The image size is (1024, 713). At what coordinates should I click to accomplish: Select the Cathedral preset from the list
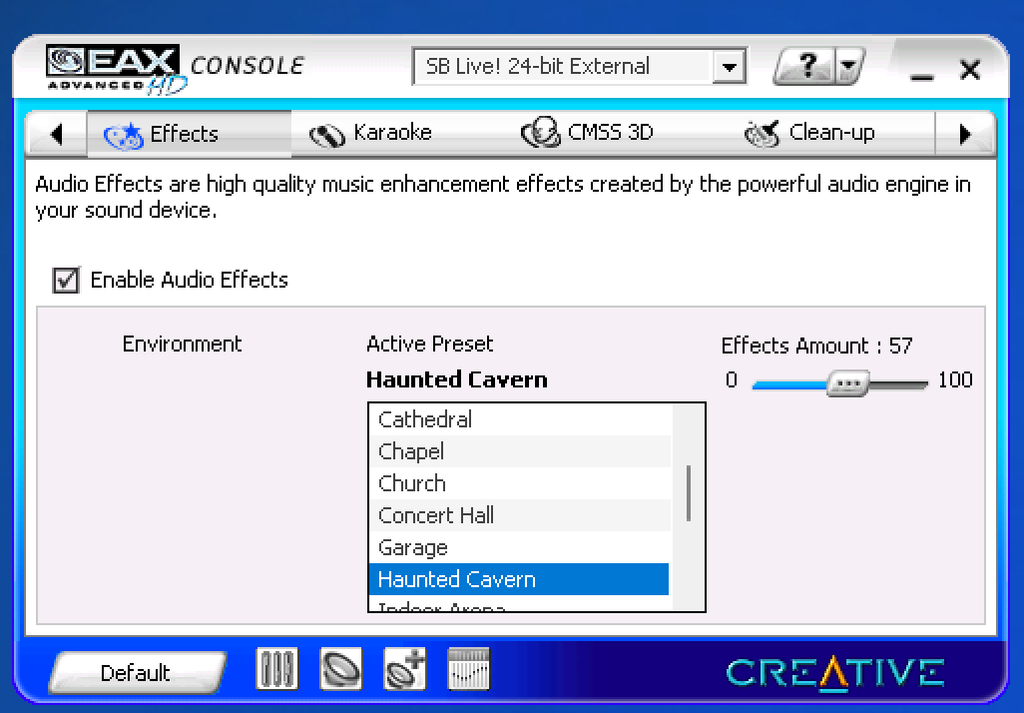click(x=425, y=419)
